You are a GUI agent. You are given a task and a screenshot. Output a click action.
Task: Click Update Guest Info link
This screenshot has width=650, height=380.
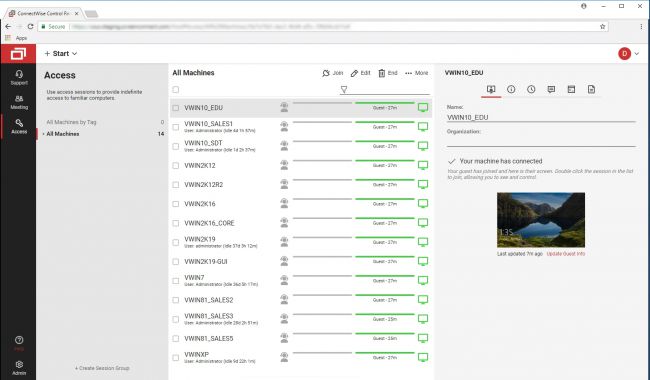click(565, 254)
